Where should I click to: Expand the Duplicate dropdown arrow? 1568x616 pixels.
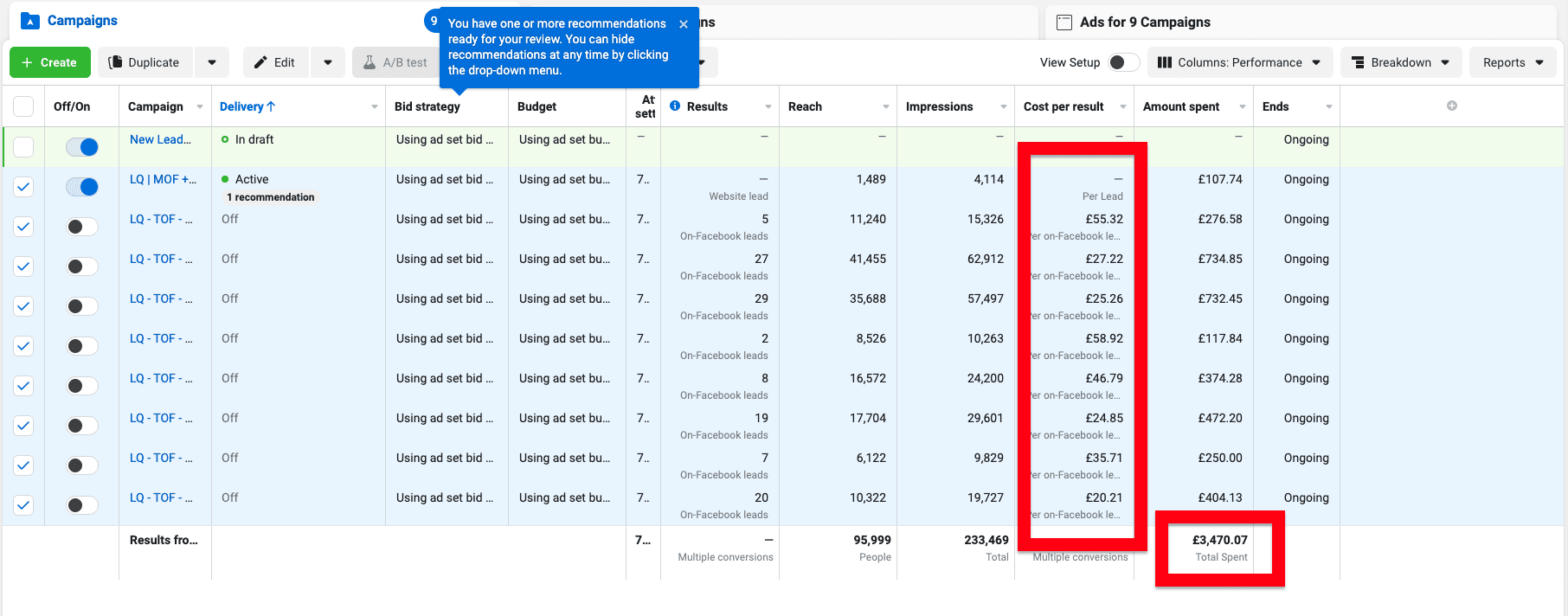(212, 62)
